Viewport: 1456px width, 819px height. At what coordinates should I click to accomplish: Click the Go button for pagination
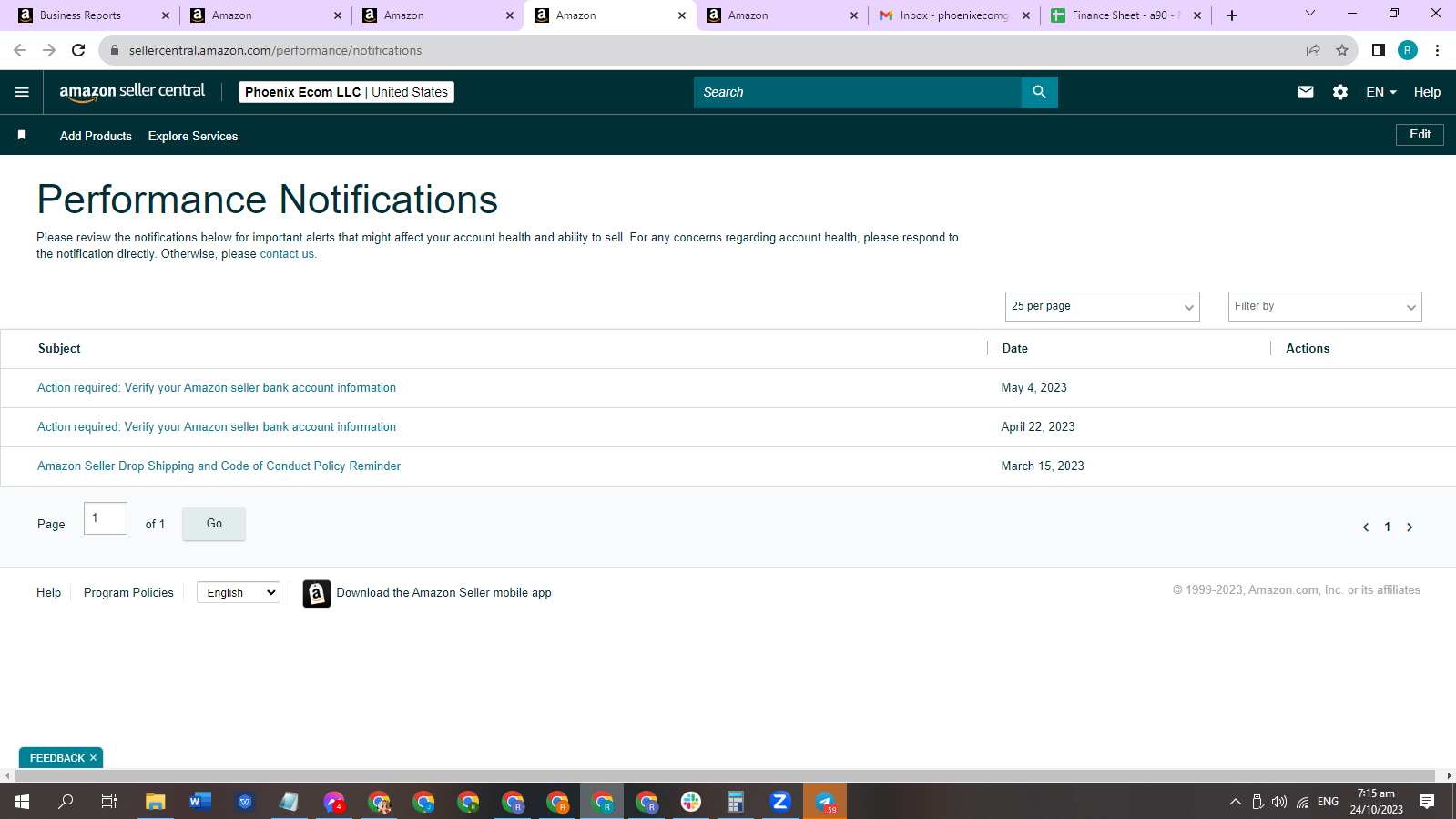tap(214, 524)
